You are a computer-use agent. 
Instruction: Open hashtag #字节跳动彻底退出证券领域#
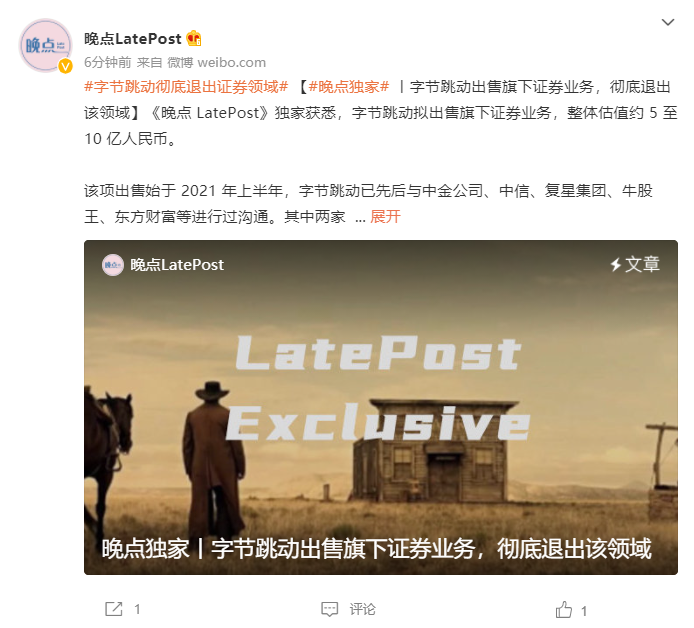pyautogui.click(x=186, y=87)
